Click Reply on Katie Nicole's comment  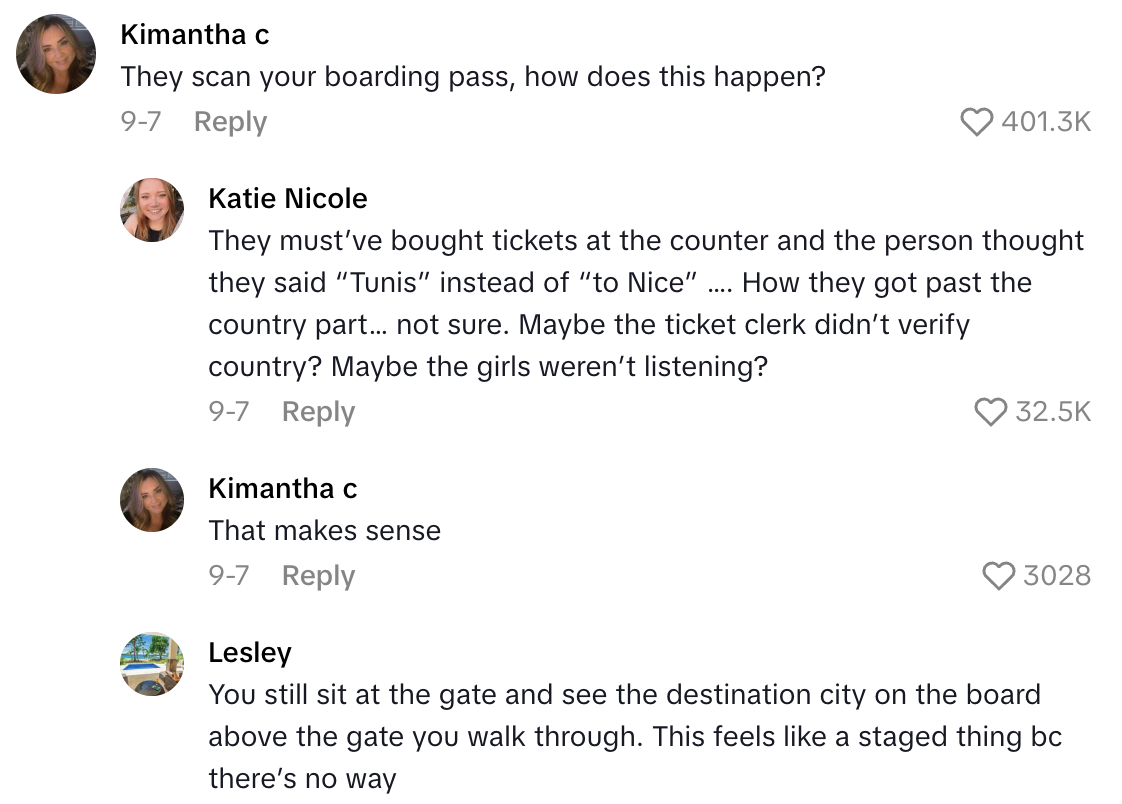[318, 411]
